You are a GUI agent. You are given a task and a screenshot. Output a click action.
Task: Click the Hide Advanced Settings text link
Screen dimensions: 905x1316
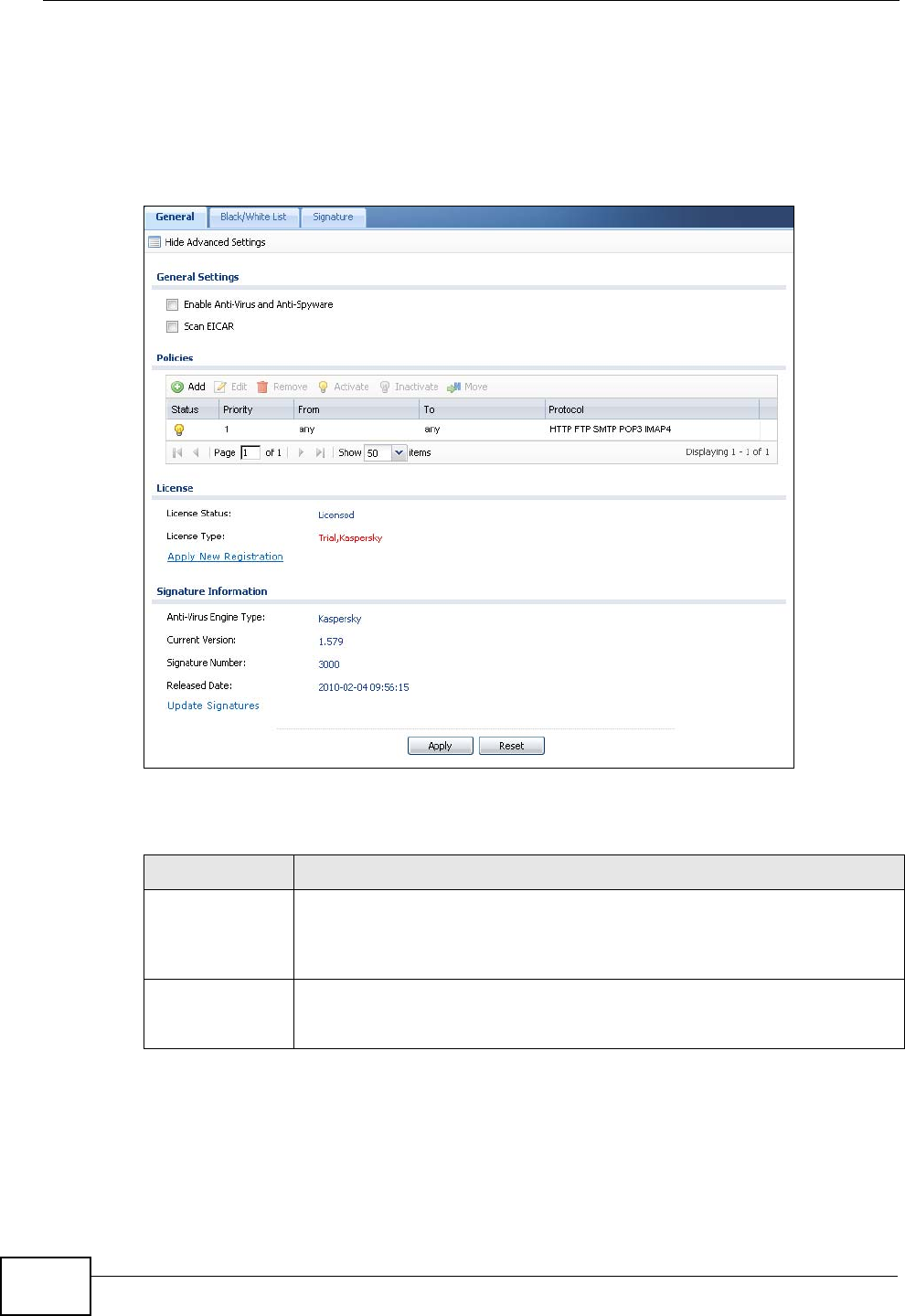tap(215, 242)
